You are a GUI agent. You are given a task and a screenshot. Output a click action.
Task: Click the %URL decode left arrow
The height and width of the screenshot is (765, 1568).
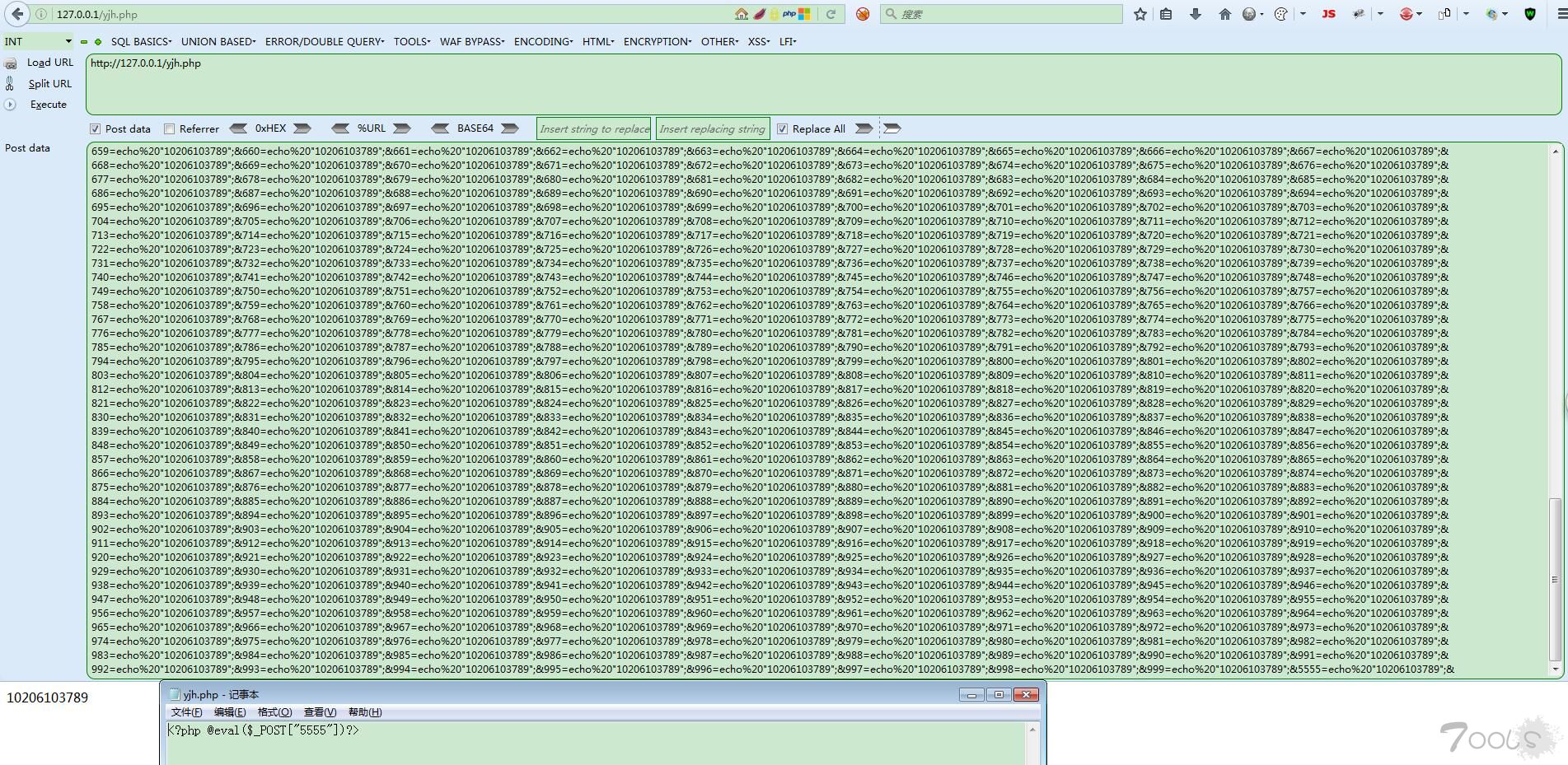coord(340,128)
